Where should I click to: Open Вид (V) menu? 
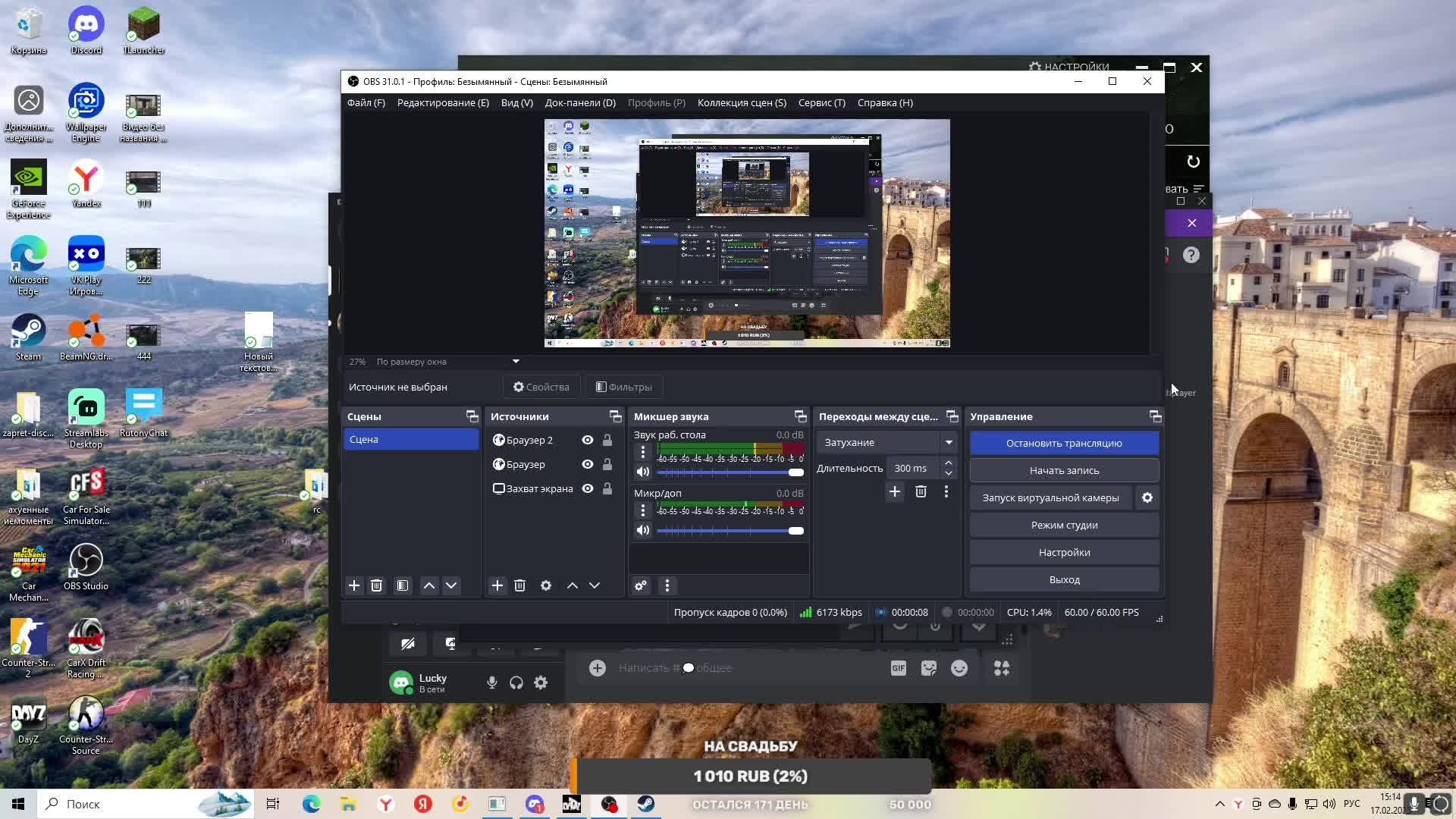[x=517, y=102]
